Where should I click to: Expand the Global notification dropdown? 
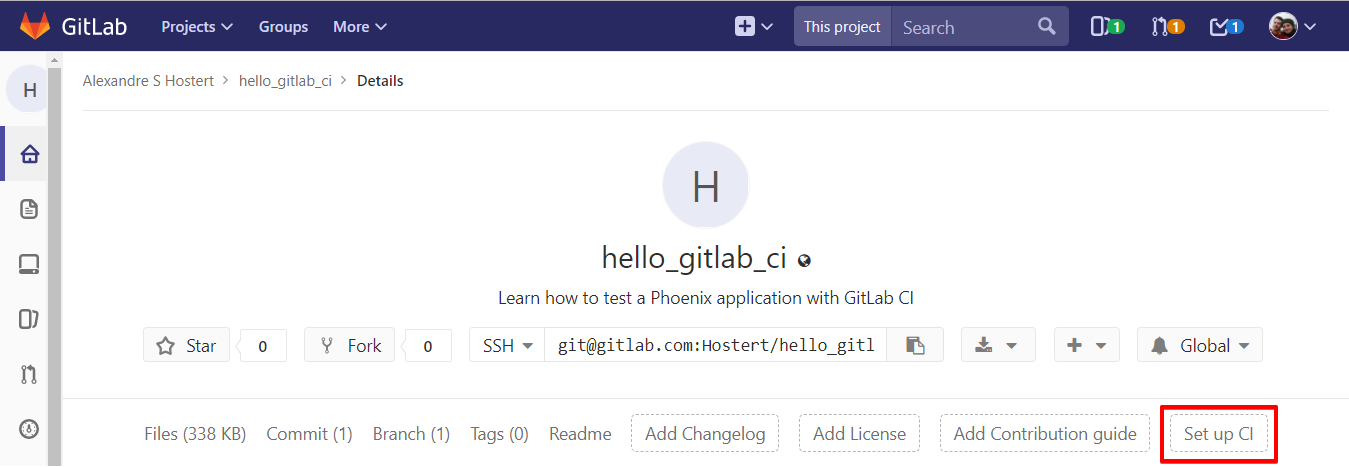coord(1200,345)
